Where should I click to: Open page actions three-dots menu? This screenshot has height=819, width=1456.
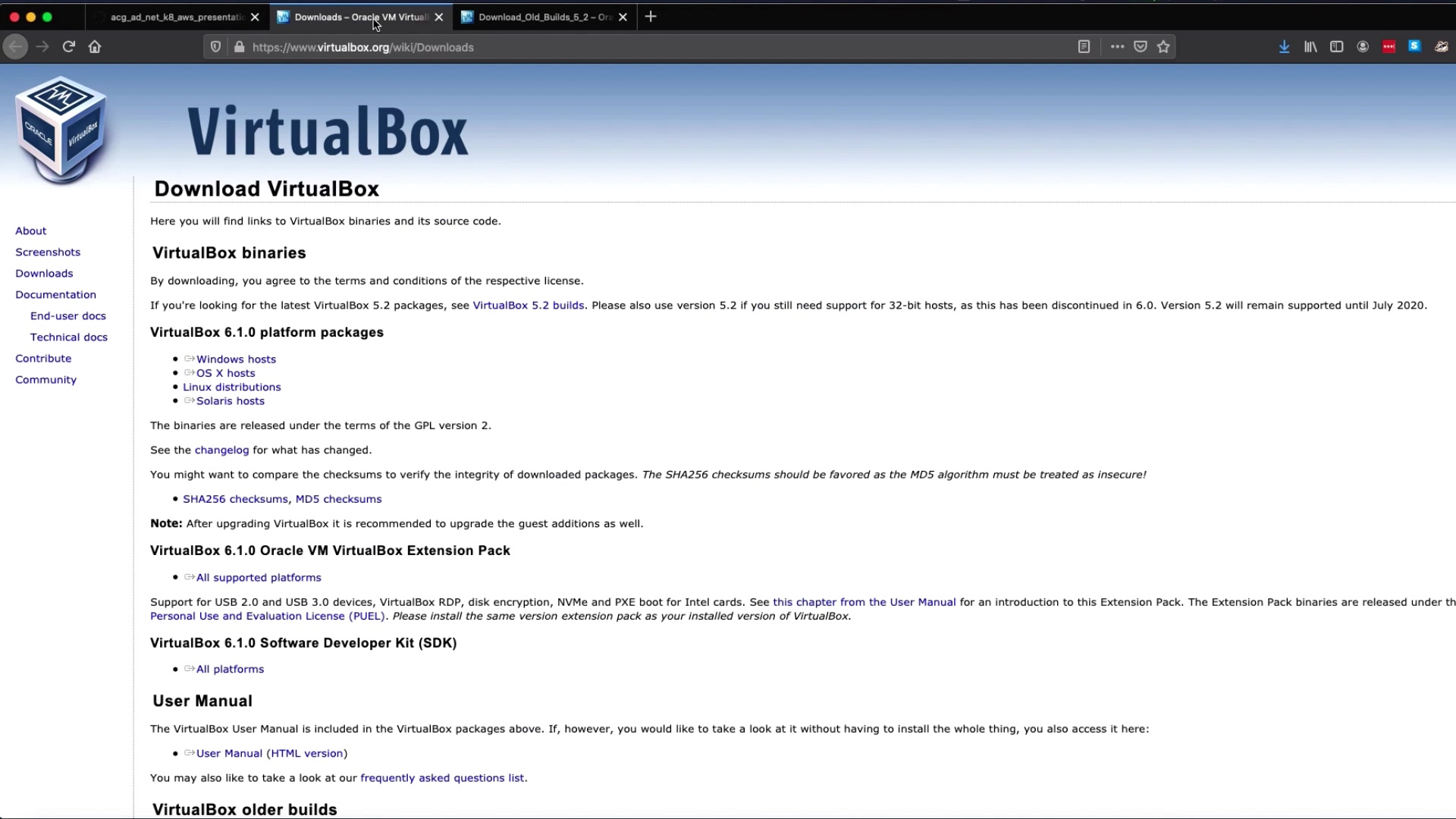click(1117, 47)
